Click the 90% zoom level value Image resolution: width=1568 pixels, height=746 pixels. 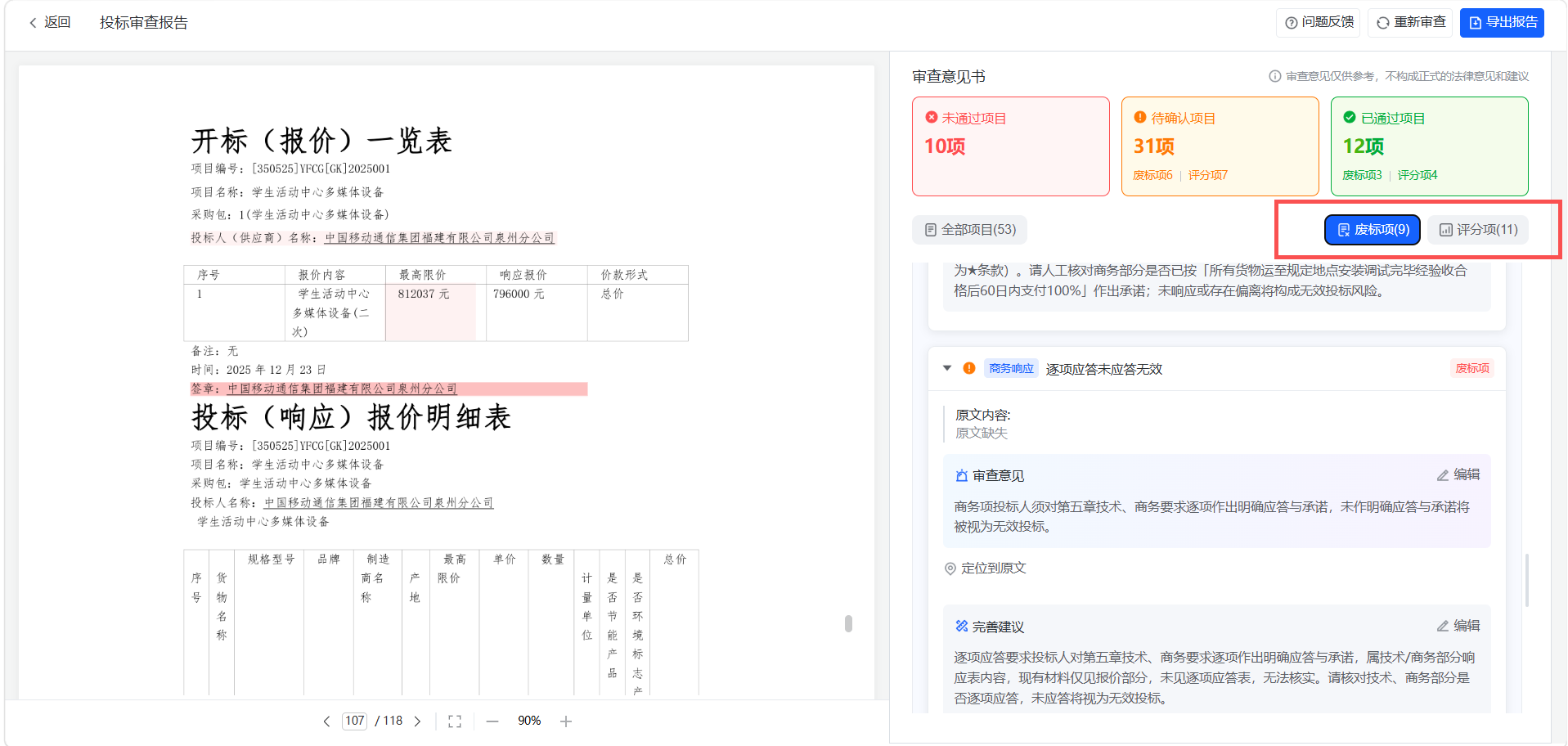pyautogui.click(x=529, y=721)
